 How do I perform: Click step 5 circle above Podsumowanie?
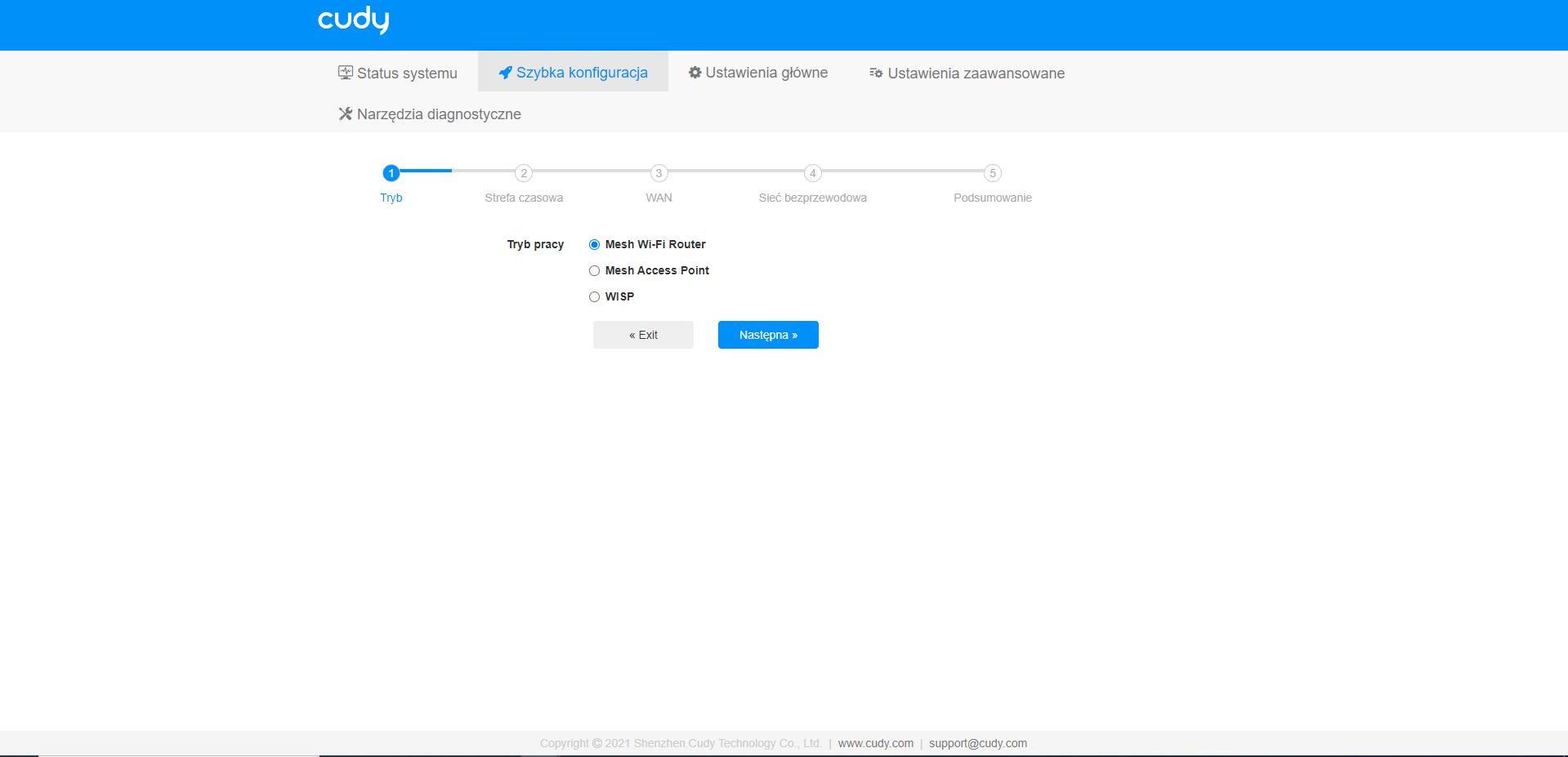pos(992,173)
